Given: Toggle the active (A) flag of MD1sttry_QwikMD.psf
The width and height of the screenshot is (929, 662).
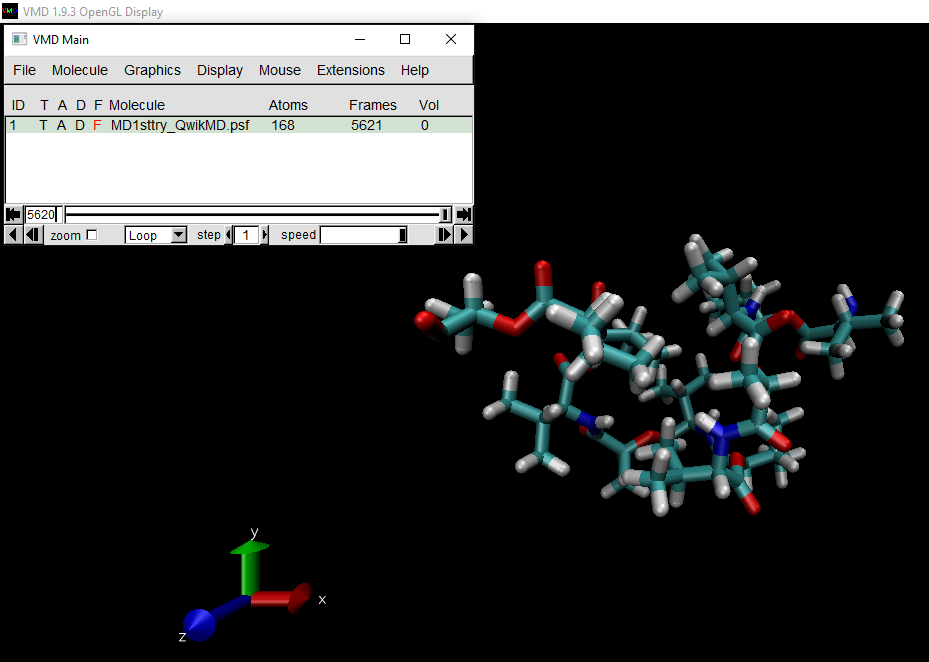Looking at the screenshot, I should click(x=62, y=125).
